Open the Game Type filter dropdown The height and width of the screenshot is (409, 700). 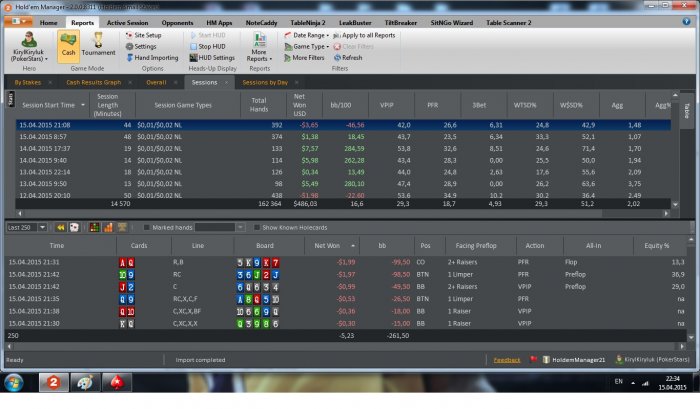[x=307, y=46]
